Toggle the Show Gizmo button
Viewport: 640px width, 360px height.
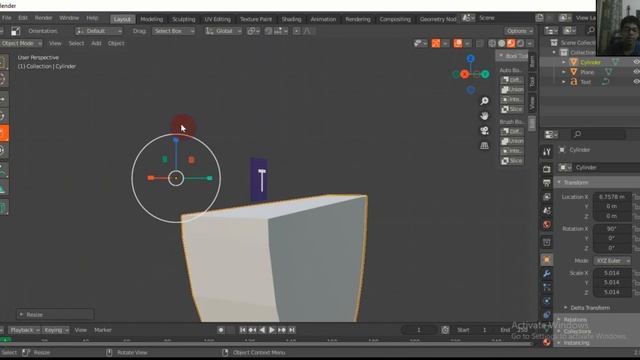click(x=436, y=43)
